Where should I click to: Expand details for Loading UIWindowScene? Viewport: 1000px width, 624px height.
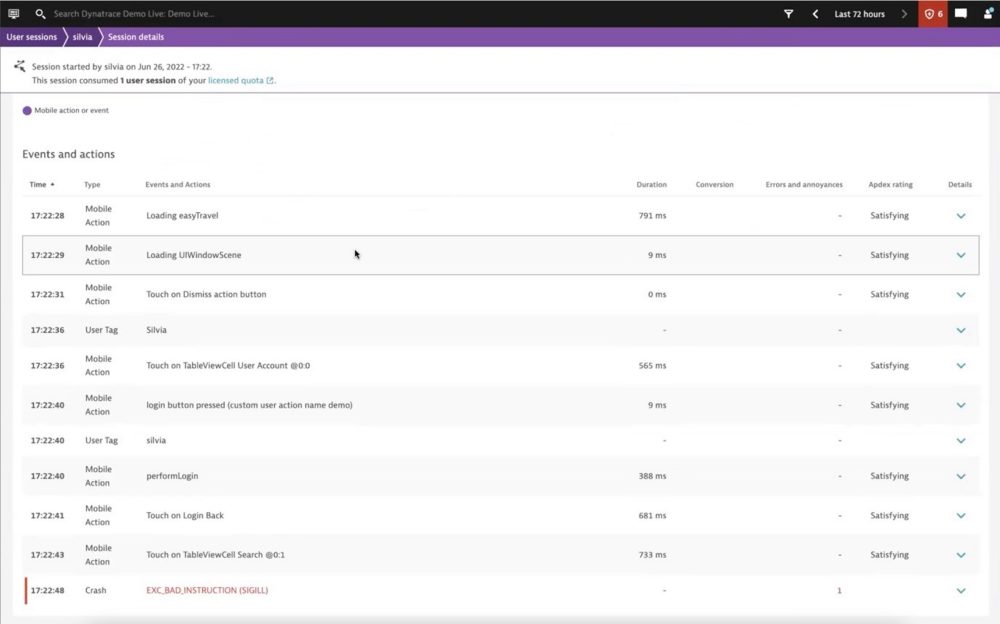(x=960, y=255)
